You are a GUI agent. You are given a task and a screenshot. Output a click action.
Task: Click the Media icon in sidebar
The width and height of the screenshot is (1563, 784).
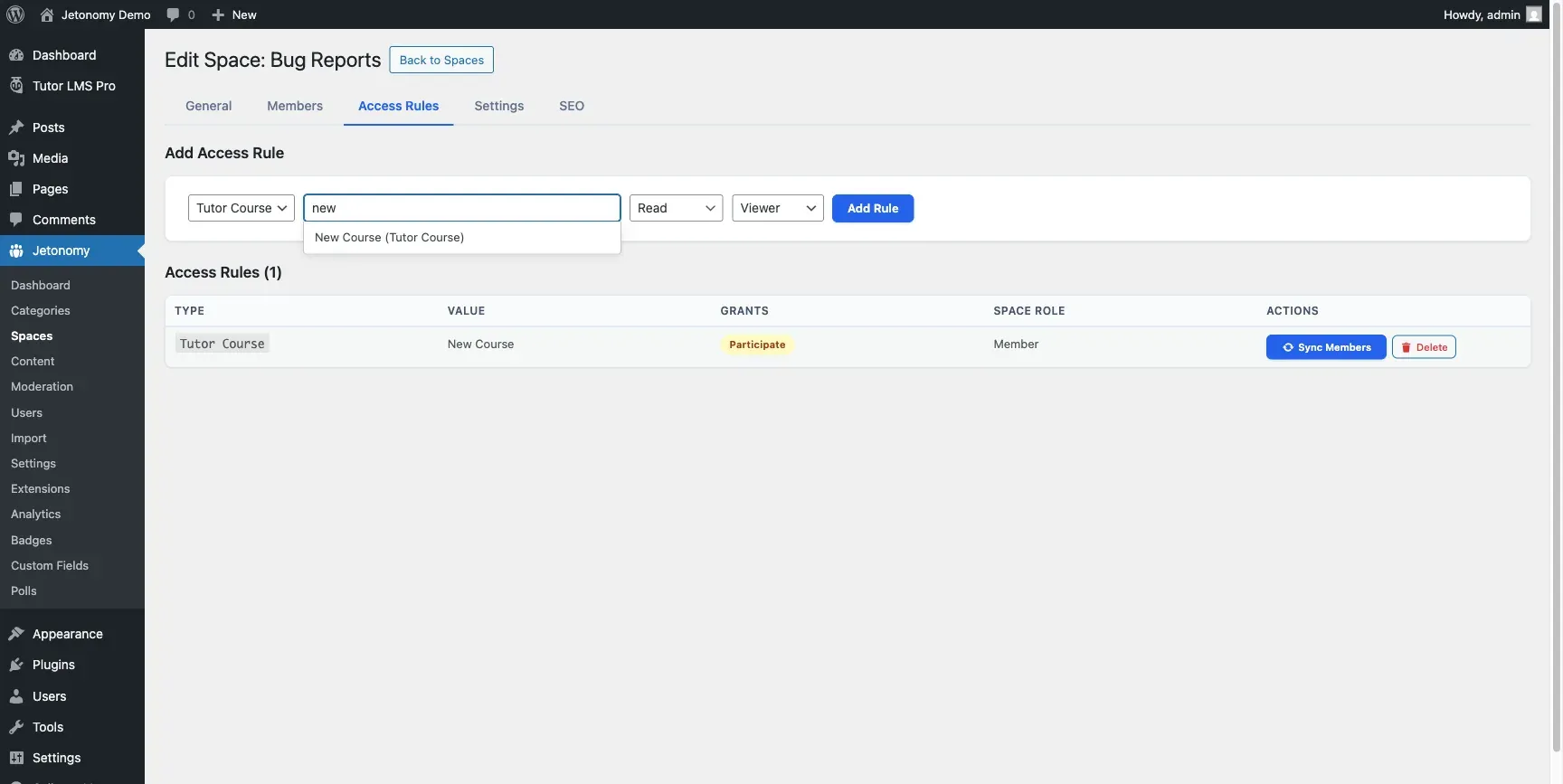(x=16, y=158)
